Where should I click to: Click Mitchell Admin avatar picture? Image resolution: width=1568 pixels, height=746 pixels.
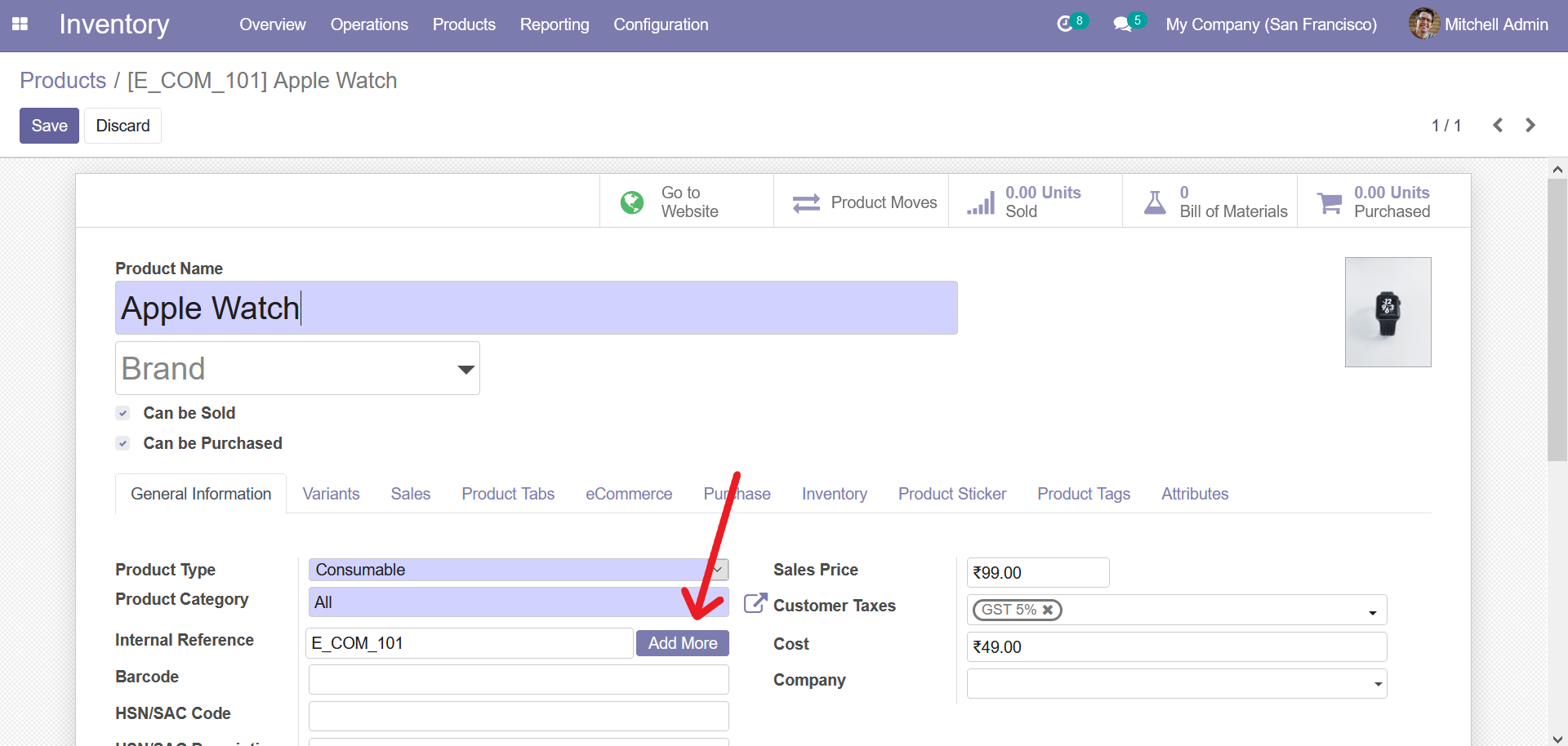pyautogui.click(x=1424, y=24)
